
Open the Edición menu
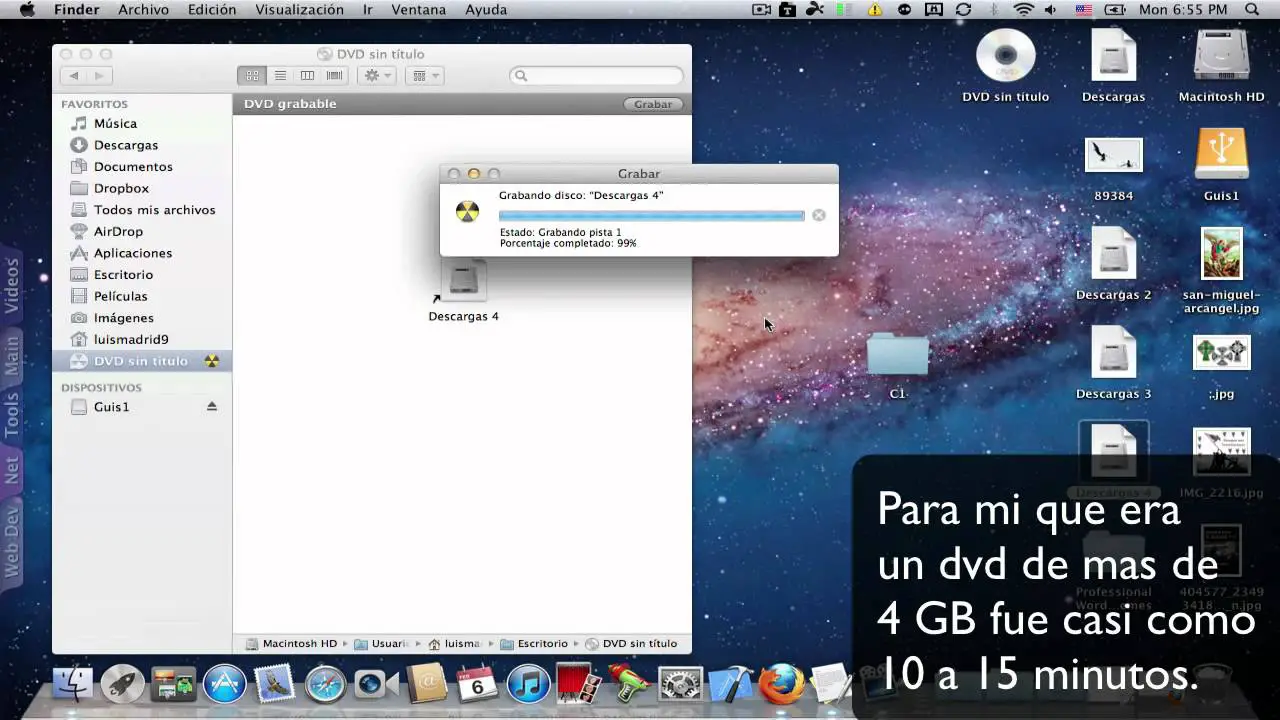coord(212,10)
